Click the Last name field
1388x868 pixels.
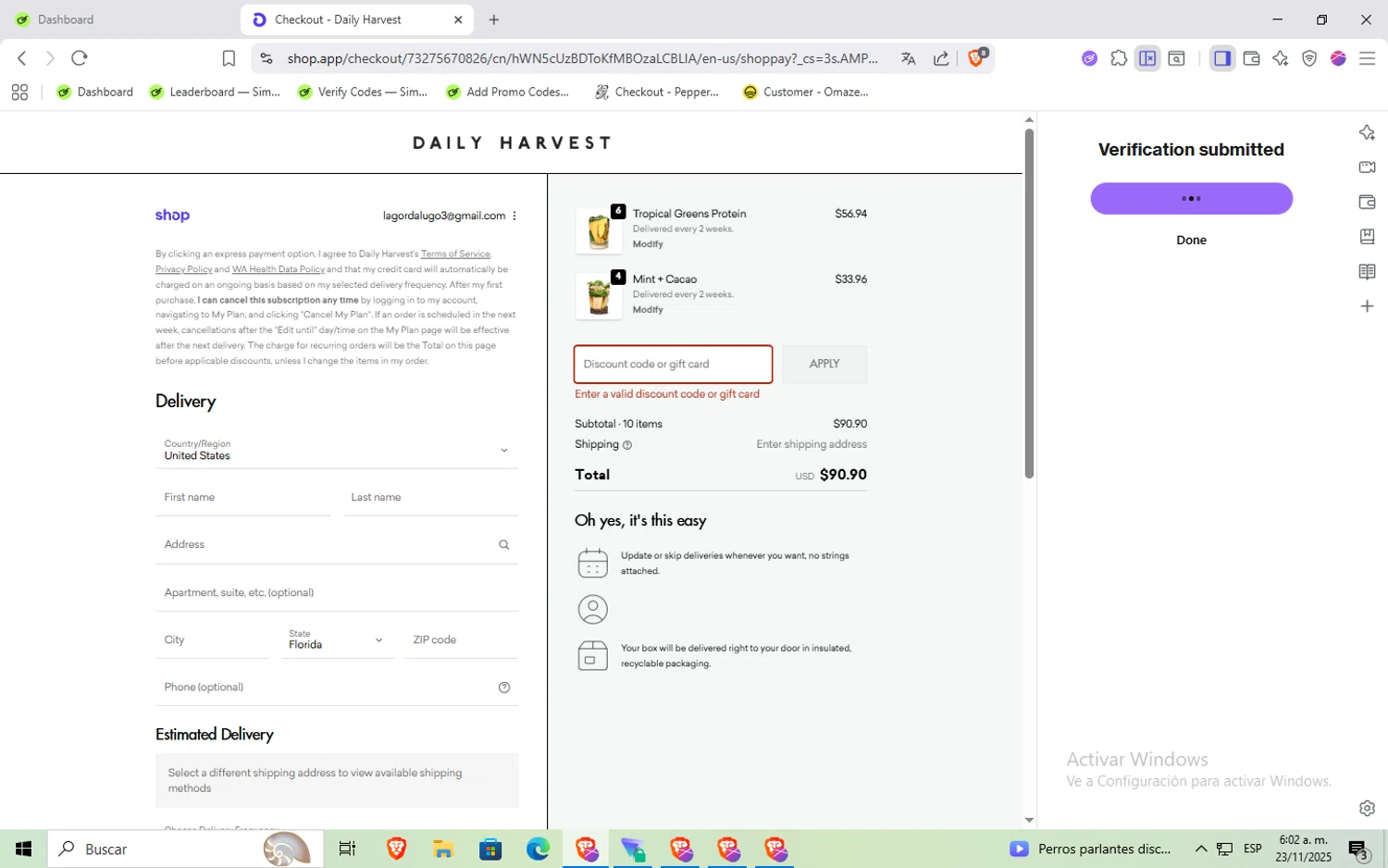point(430,497)
